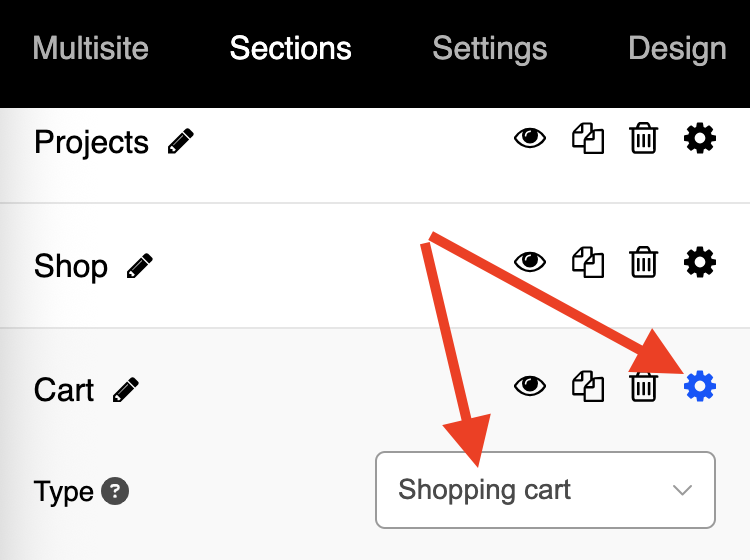This screenshot has width=750, height=560.
Task: Click the Type dropdown chevron arrow
Action: pyautogui.click(x=682, y=490)
